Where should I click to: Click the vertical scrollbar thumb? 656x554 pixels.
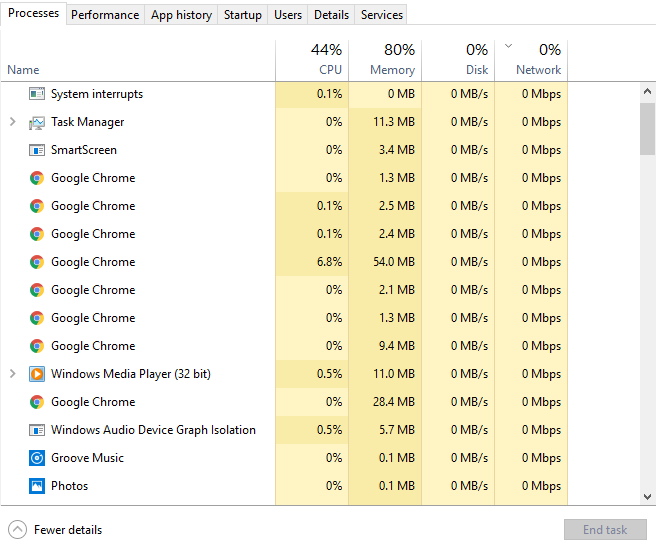tap(647, 129)
